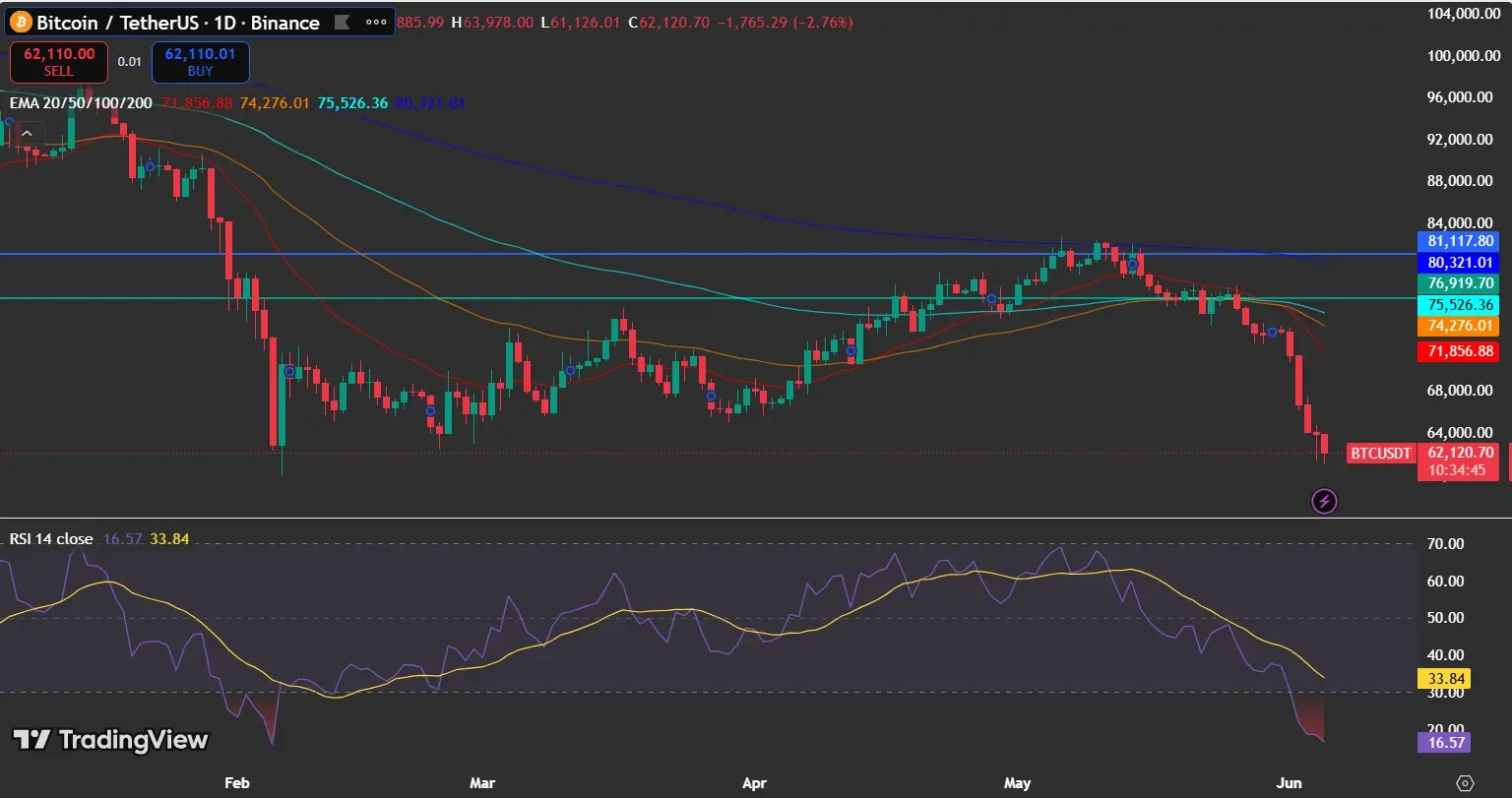Click the dark blue EMA value 80,321.01 in legend
Viewport: 1512px width, 798px height.
[x=430, y=102]
